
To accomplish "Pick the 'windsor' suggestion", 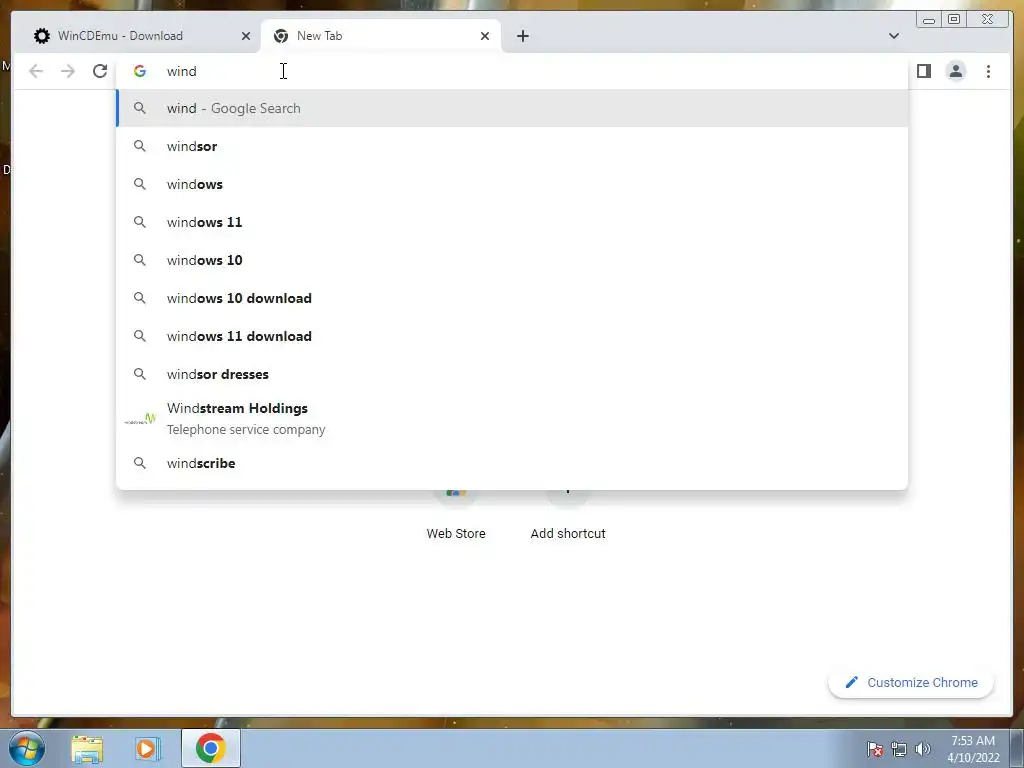I will pos(512,146).
